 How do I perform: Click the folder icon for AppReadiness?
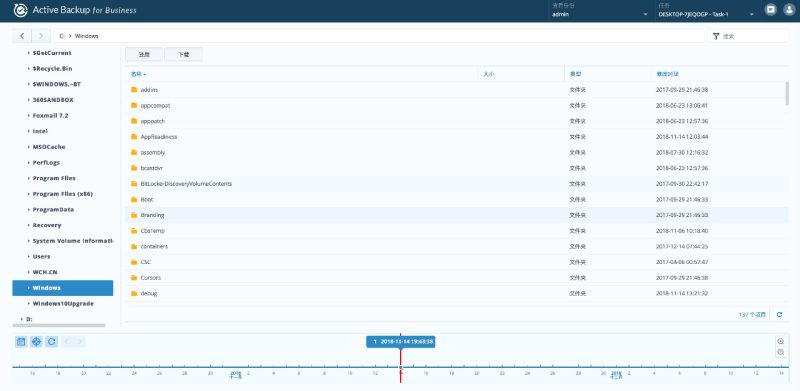[134, 137]
